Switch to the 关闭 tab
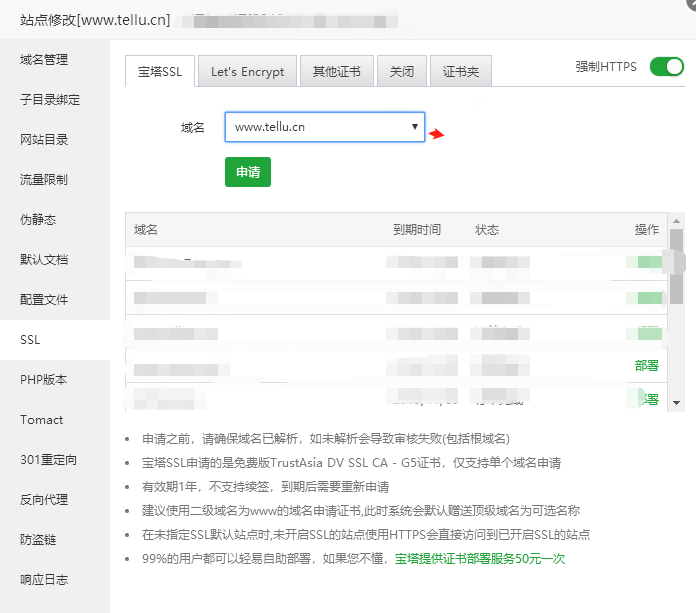The image size is (696, 613). coord(402,71)
